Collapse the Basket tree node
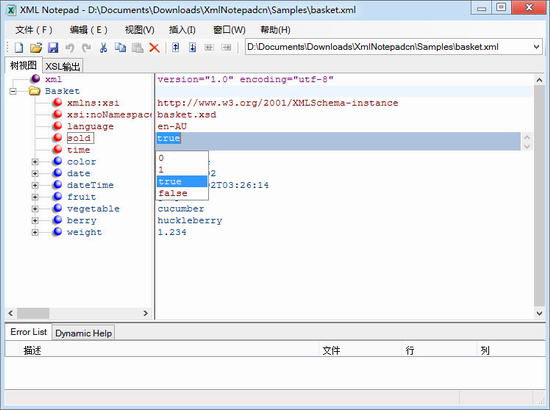Image resolution: width=550 pixels, height=410 pixels. [13, 92]
